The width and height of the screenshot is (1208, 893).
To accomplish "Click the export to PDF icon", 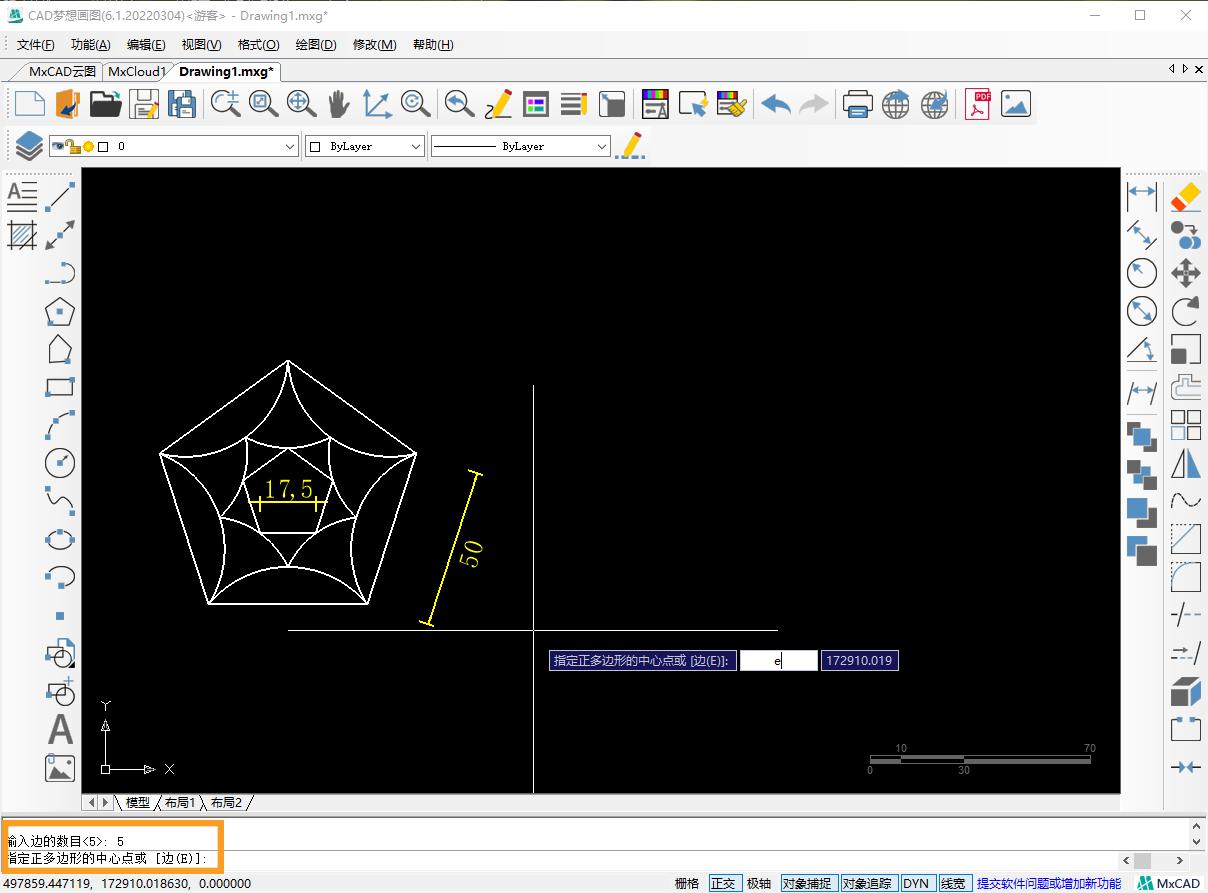I will [x=977, y=104].
